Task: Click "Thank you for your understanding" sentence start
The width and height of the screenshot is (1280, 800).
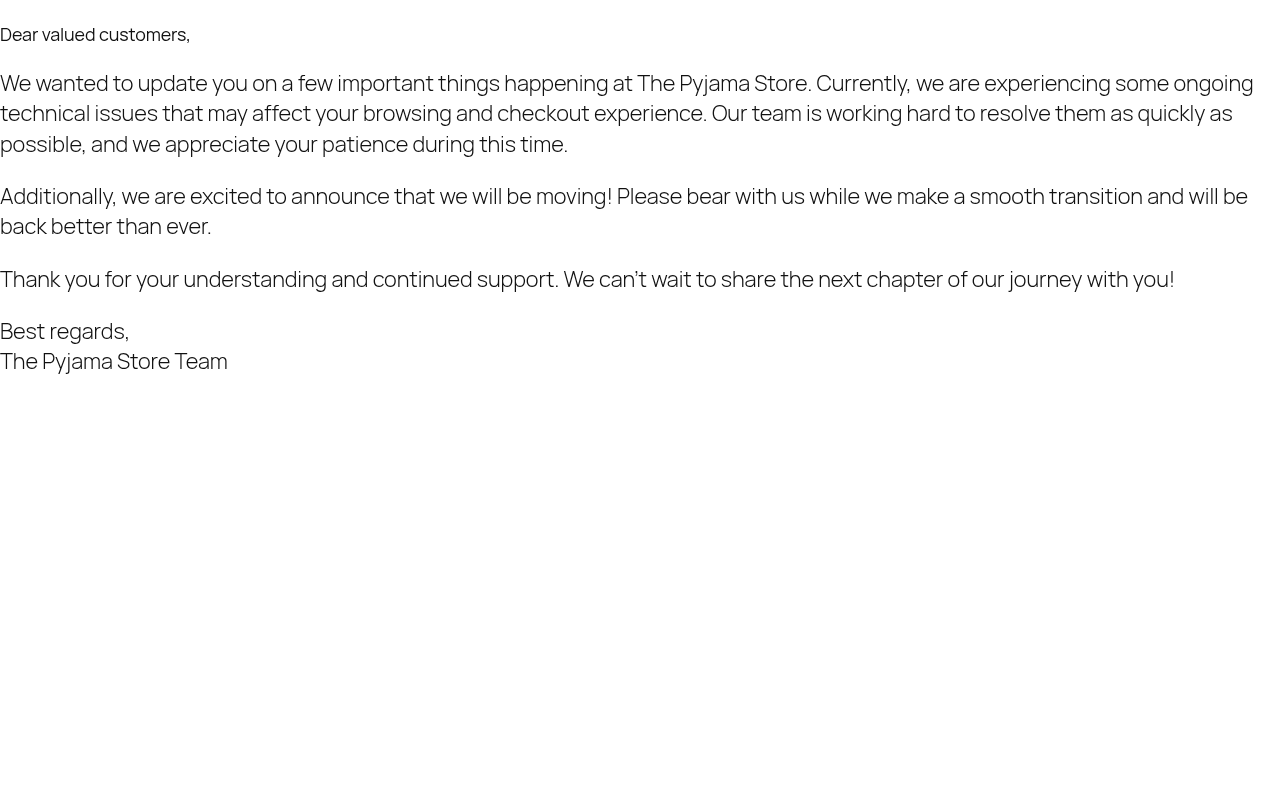Action: point(163,279)
